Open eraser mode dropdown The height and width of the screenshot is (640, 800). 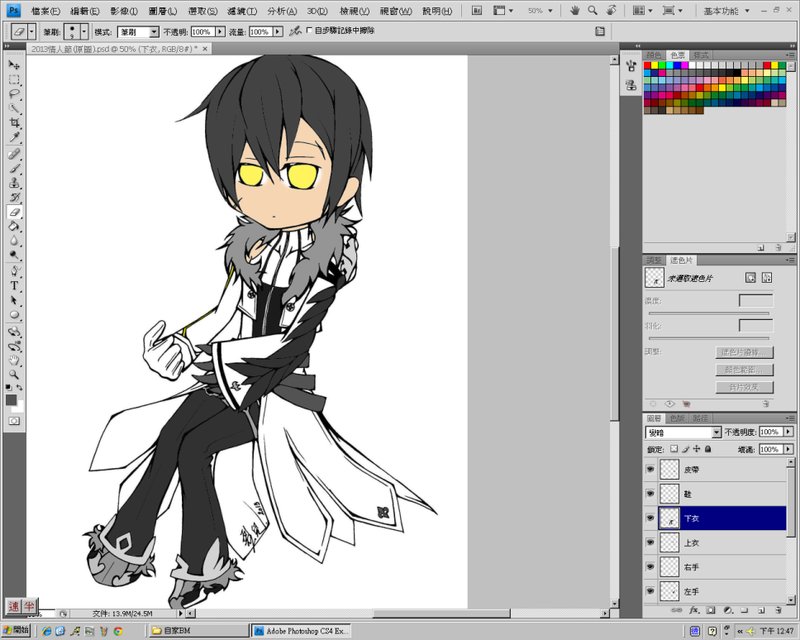tap(154, 32)
